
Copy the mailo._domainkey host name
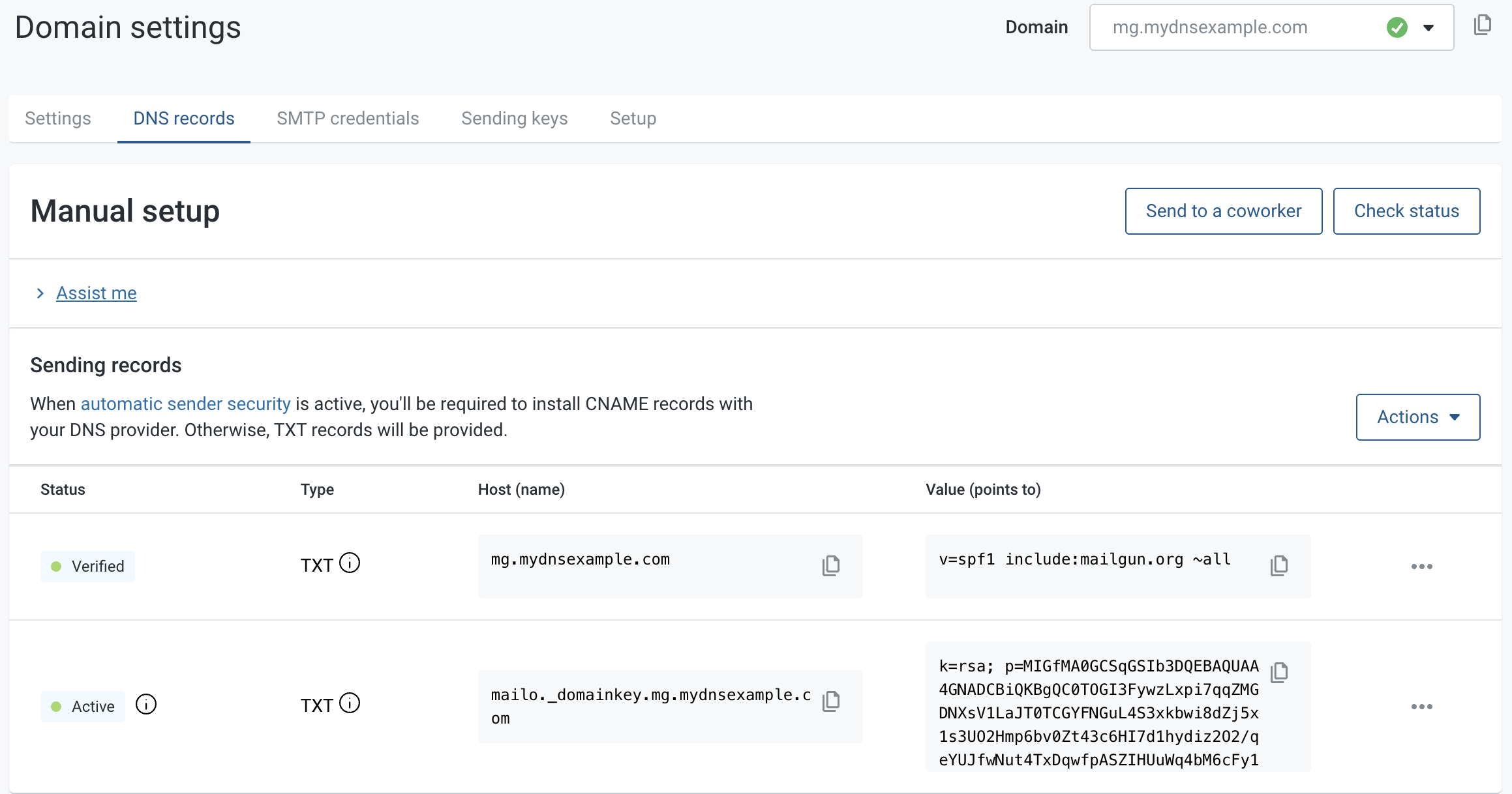830,701
